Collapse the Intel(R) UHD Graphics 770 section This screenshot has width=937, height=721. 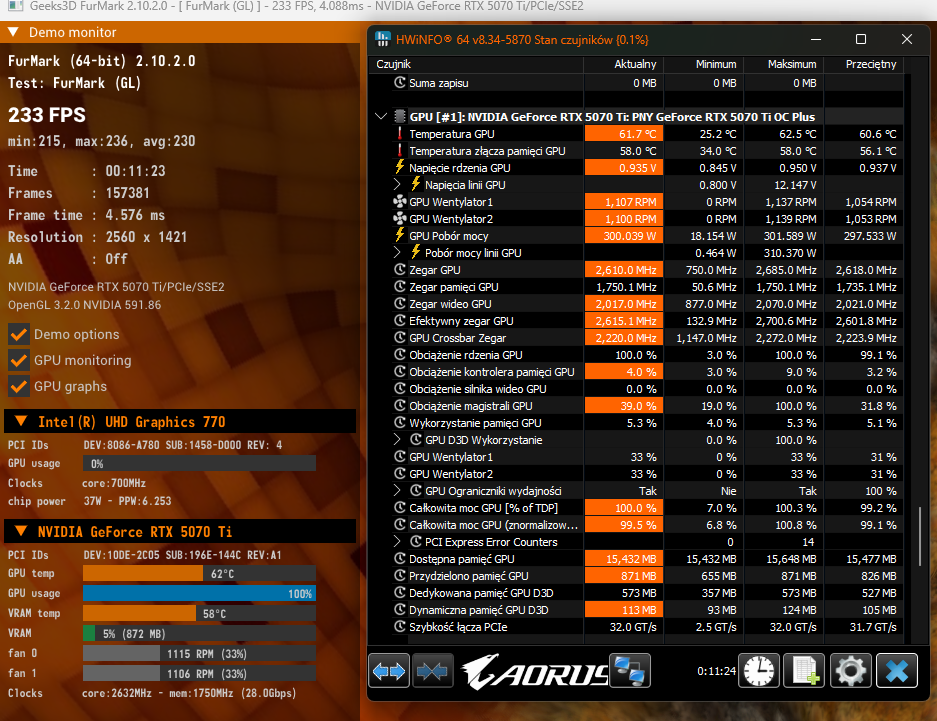tap(21, 421)
